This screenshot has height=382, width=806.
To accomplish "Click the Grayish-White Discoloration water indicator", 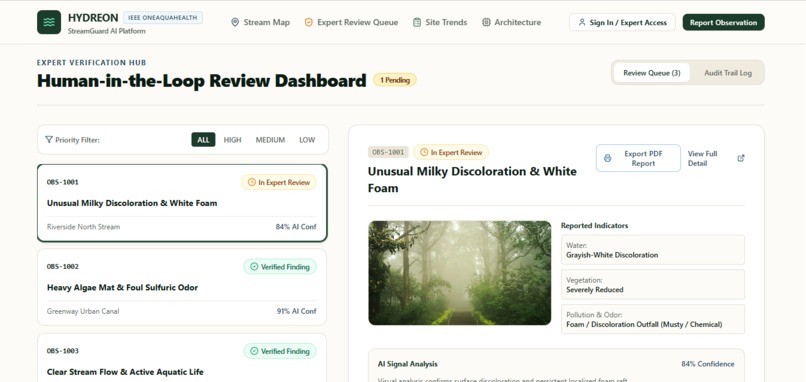I will [653, 250].
